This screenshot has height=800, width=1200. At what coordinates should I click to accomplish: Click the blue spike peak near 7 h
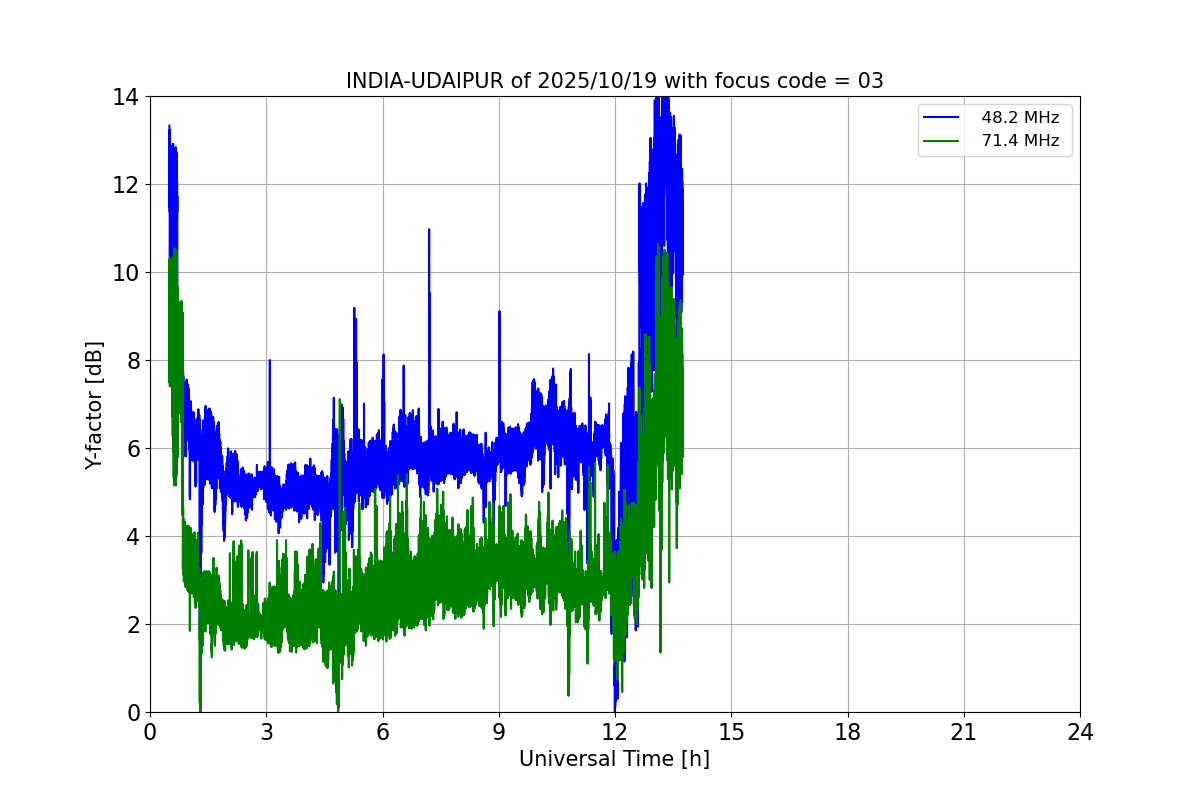[x=429, y=230]
